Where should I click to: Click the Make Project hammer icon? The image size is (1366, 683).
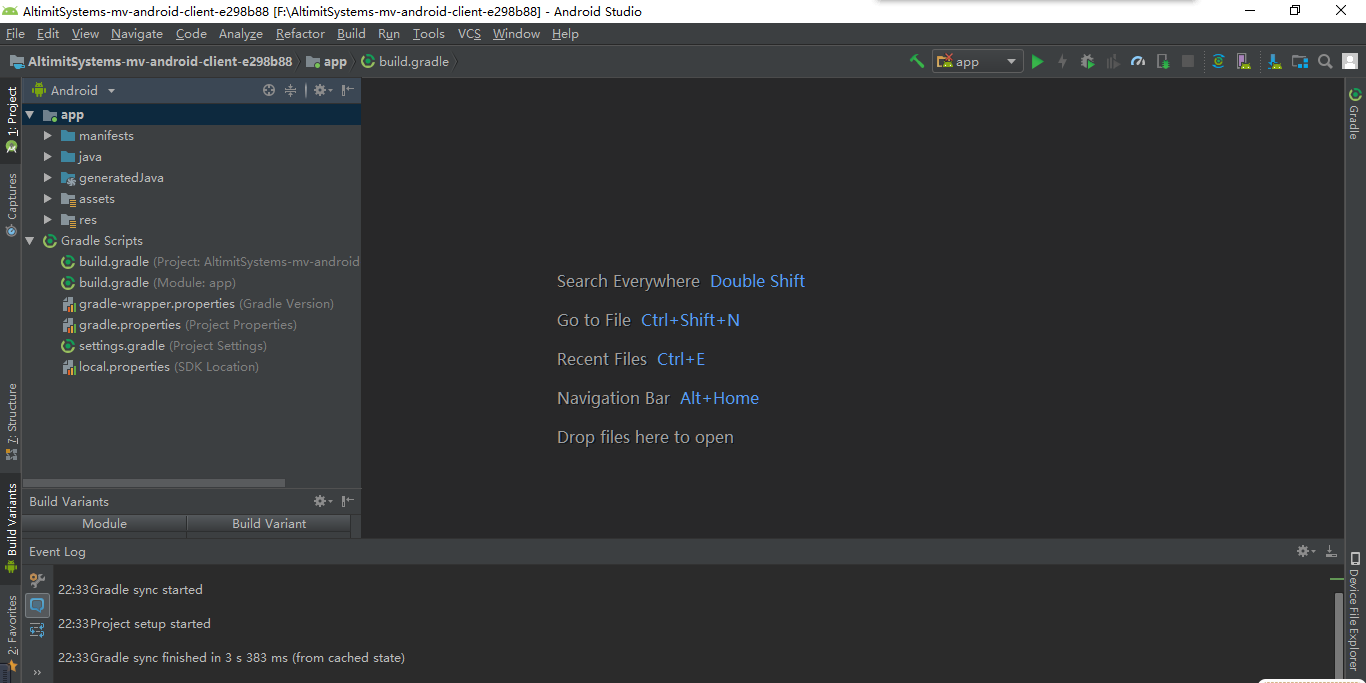(916, 61)
